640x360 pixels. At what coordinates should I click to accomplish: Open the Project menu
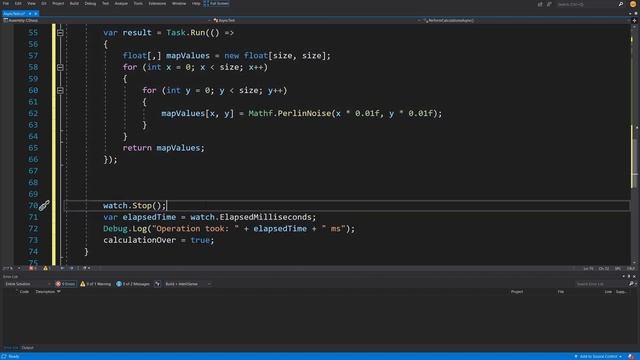click(x=58, y=4)
